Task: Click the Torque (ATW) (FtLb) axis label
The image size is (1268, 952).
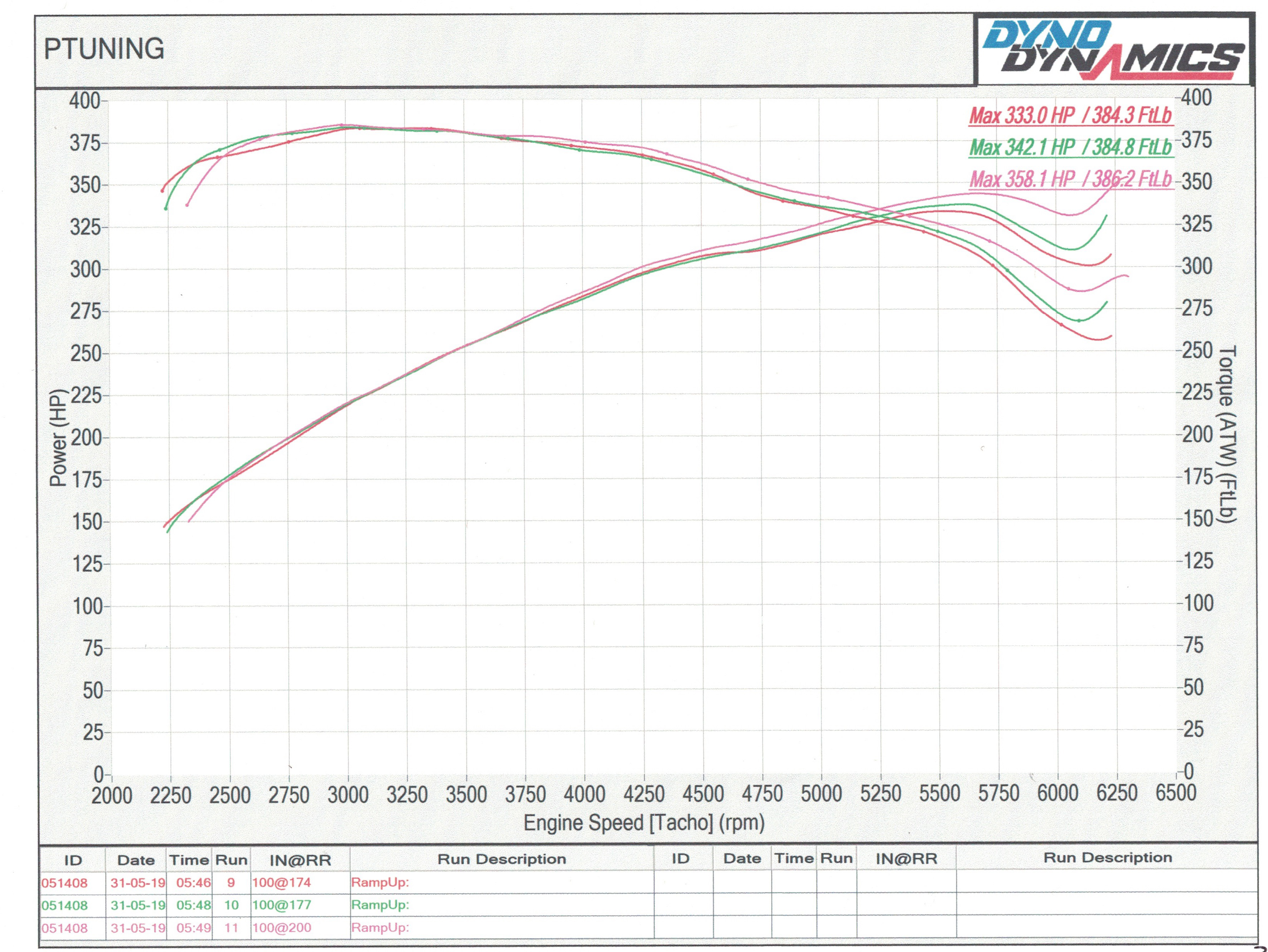Action: (1227, 434)
